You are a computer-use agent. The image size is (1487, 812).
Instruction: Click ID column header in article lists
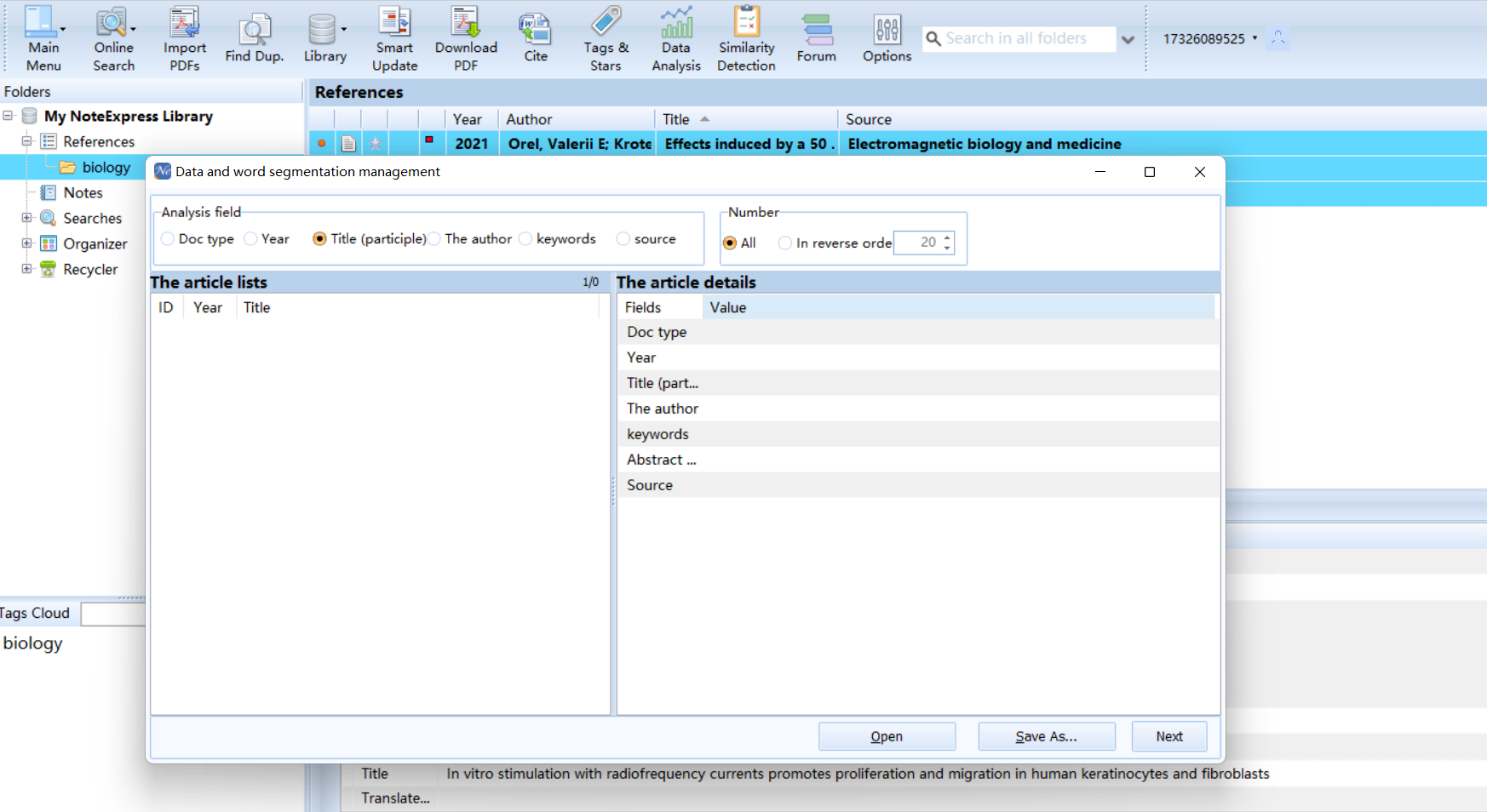(x=166, y=308)
